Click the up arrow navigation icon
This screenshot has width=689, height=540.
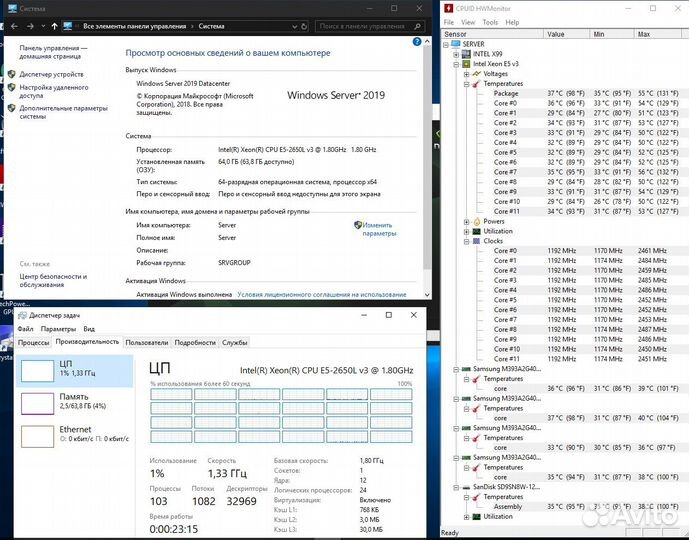[x=54, y=26]
